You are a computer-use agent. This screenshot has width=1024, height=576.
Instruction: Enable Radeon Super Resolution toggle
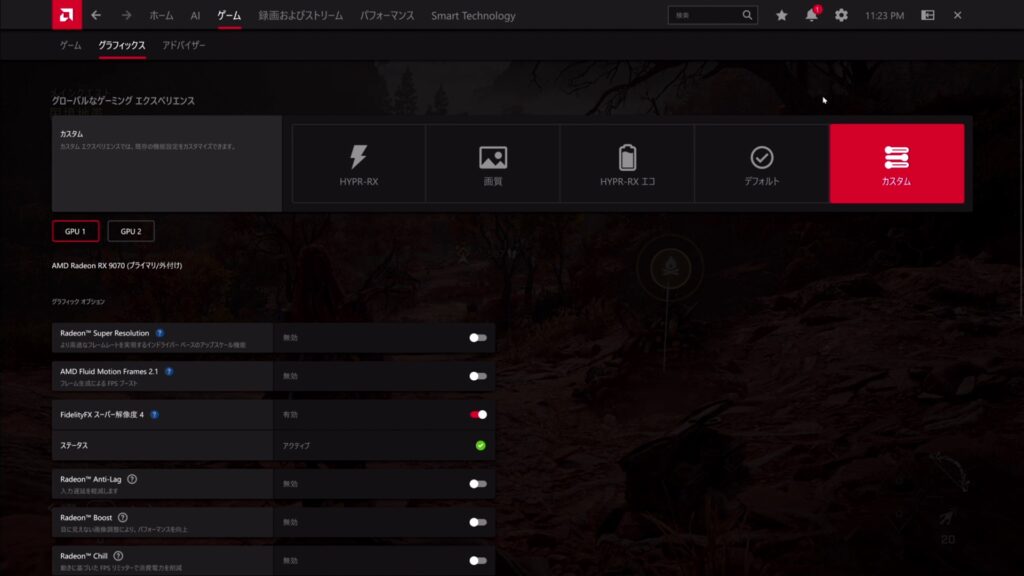click(x=478, y=338)
